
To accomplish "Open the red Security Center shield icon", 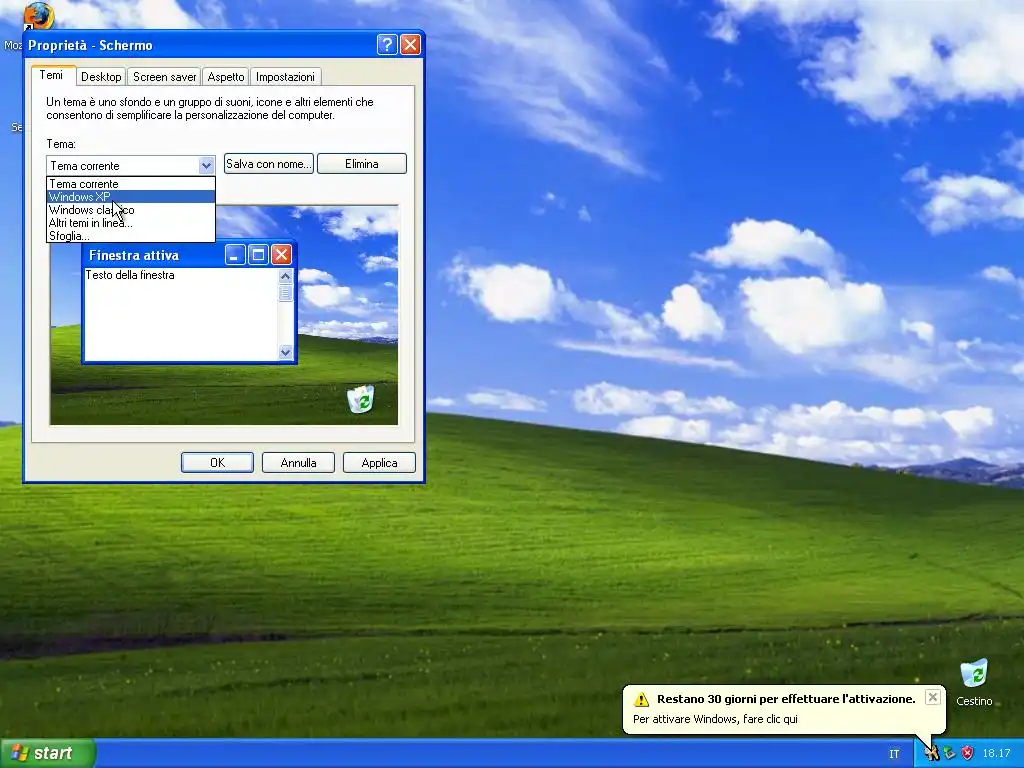I will click(x=967, y=754).
